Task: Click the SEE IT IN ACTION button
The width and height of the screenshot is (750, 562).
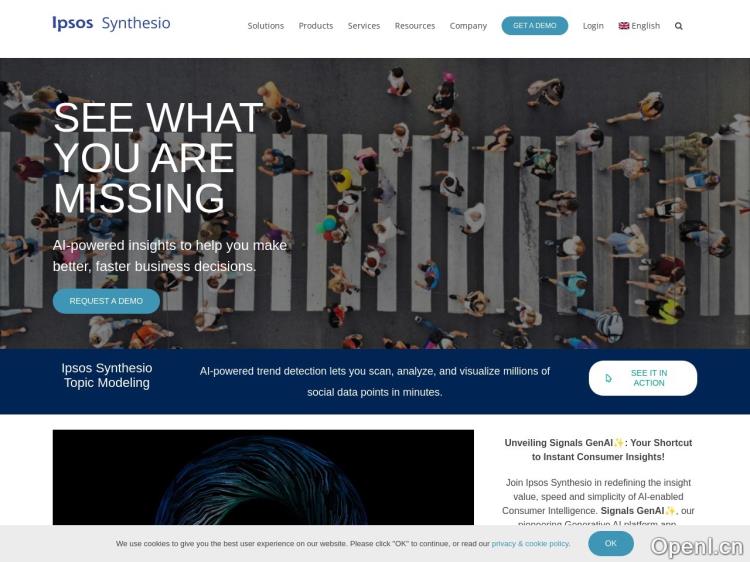Action: [643, 378]
